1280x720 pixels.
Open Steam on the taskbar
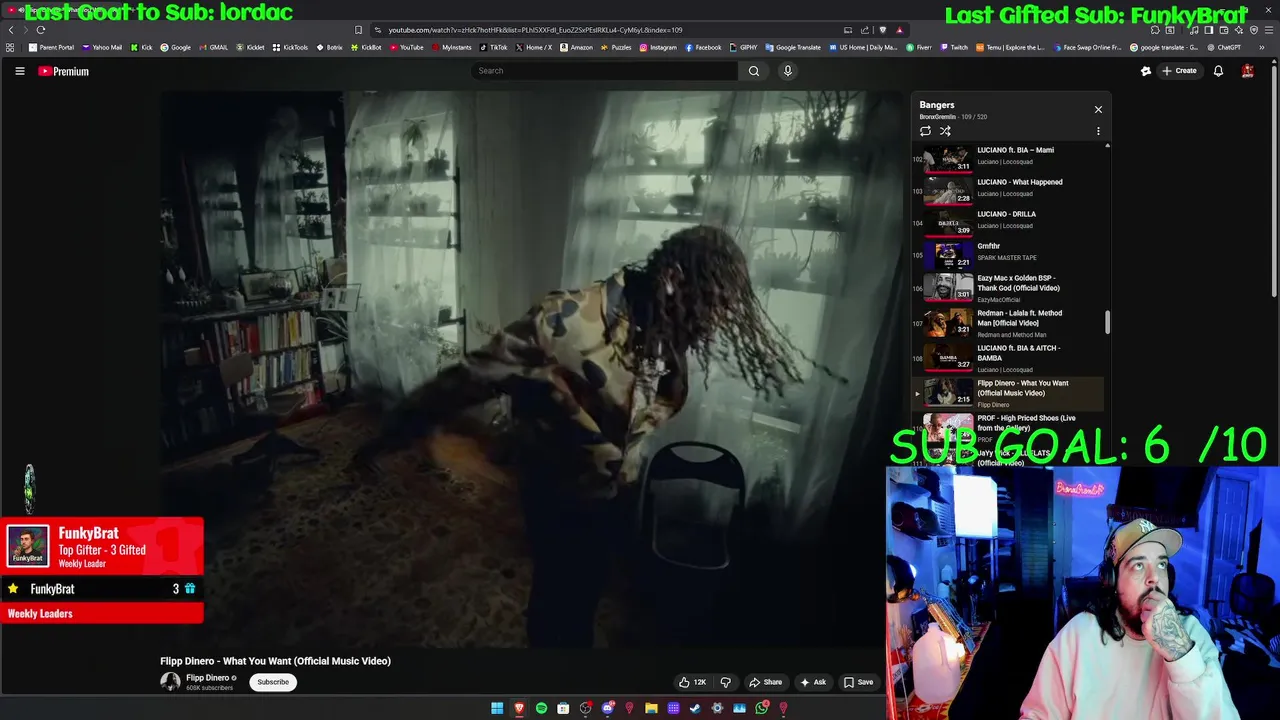(x=695, y=708)
